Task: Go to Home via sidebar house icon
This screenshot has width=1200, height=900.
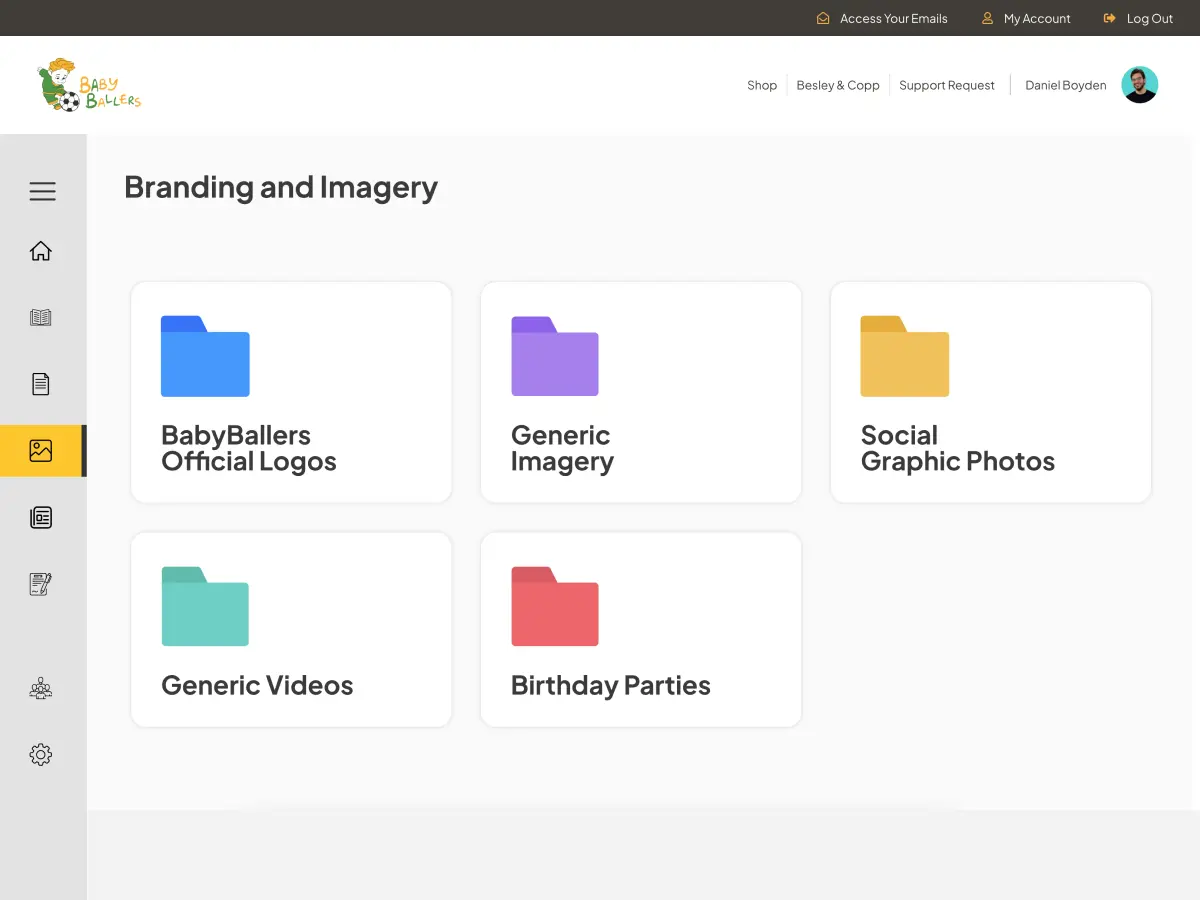Action: (41, 251)
